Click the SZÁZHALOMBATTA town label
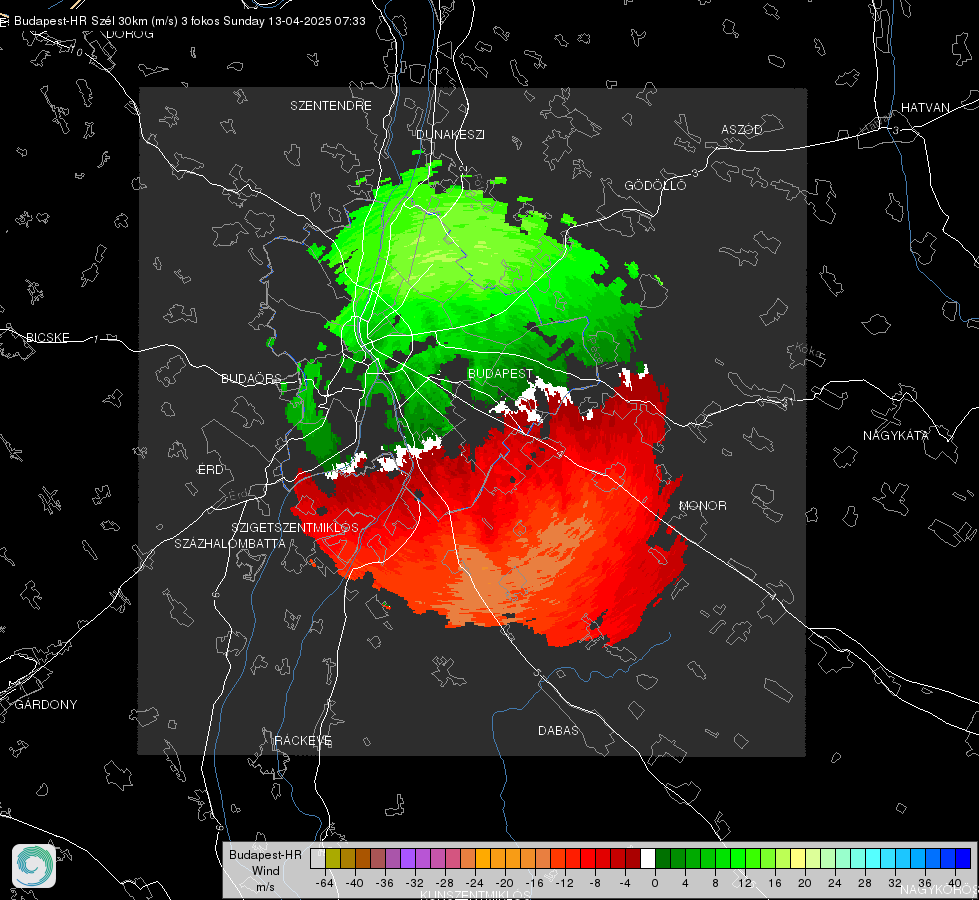 [230, 543]
